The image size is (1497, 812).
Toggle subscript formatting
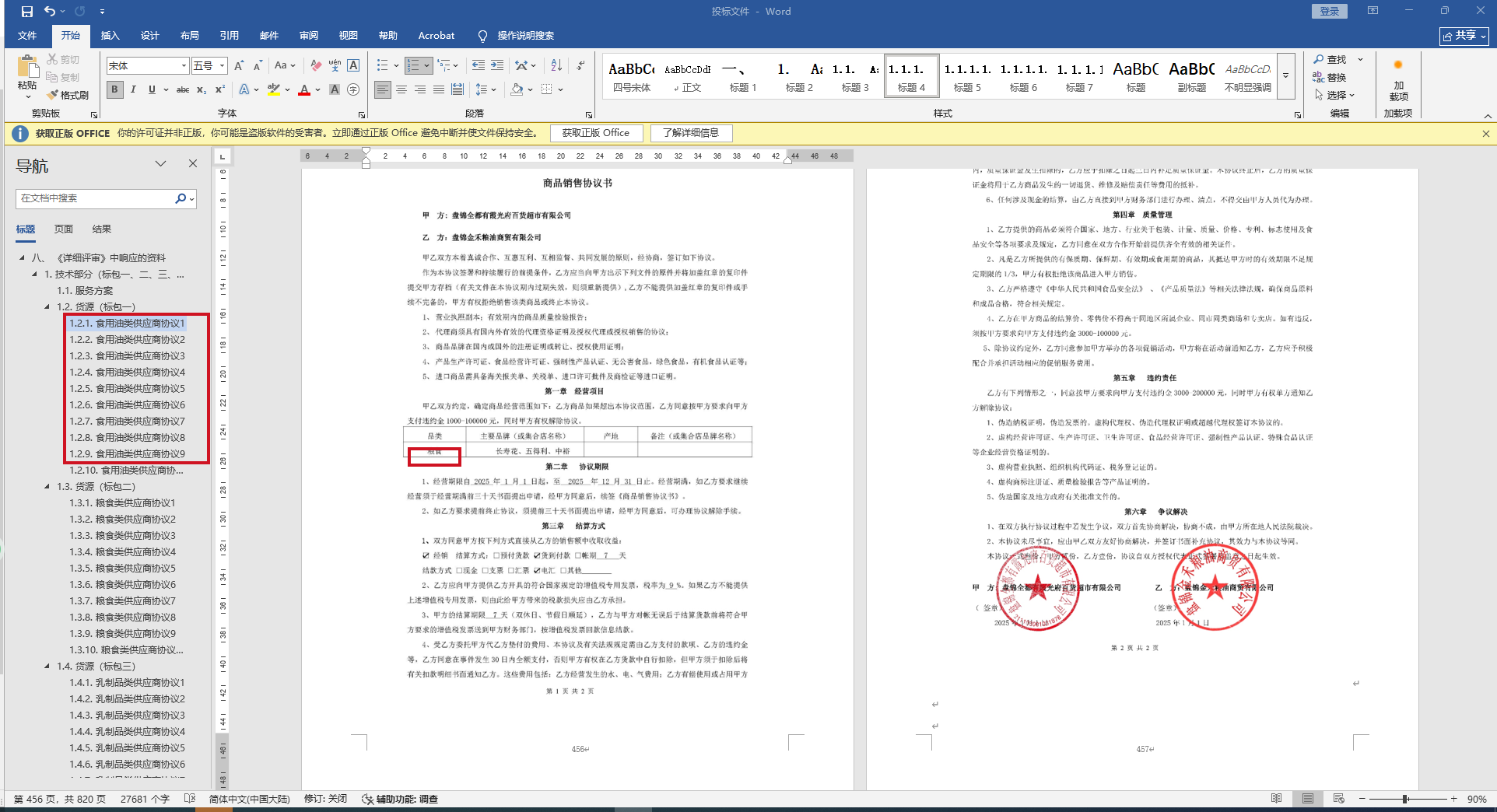[202, 89]
